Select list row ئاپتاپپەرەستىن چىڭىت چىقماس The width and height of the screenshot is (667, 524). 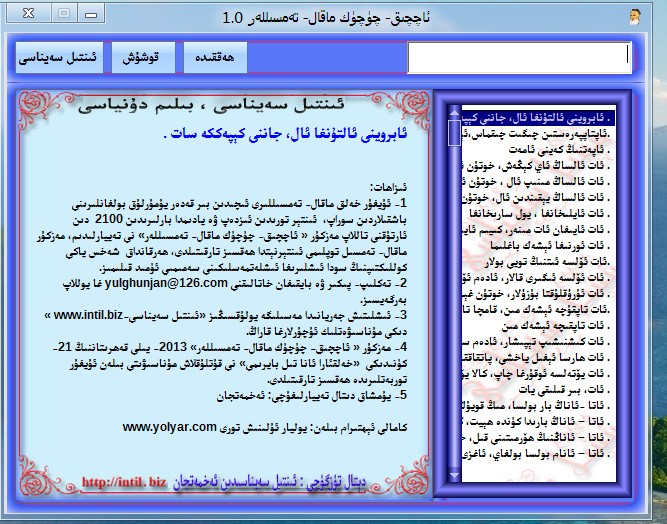click(x=539, y=134)
